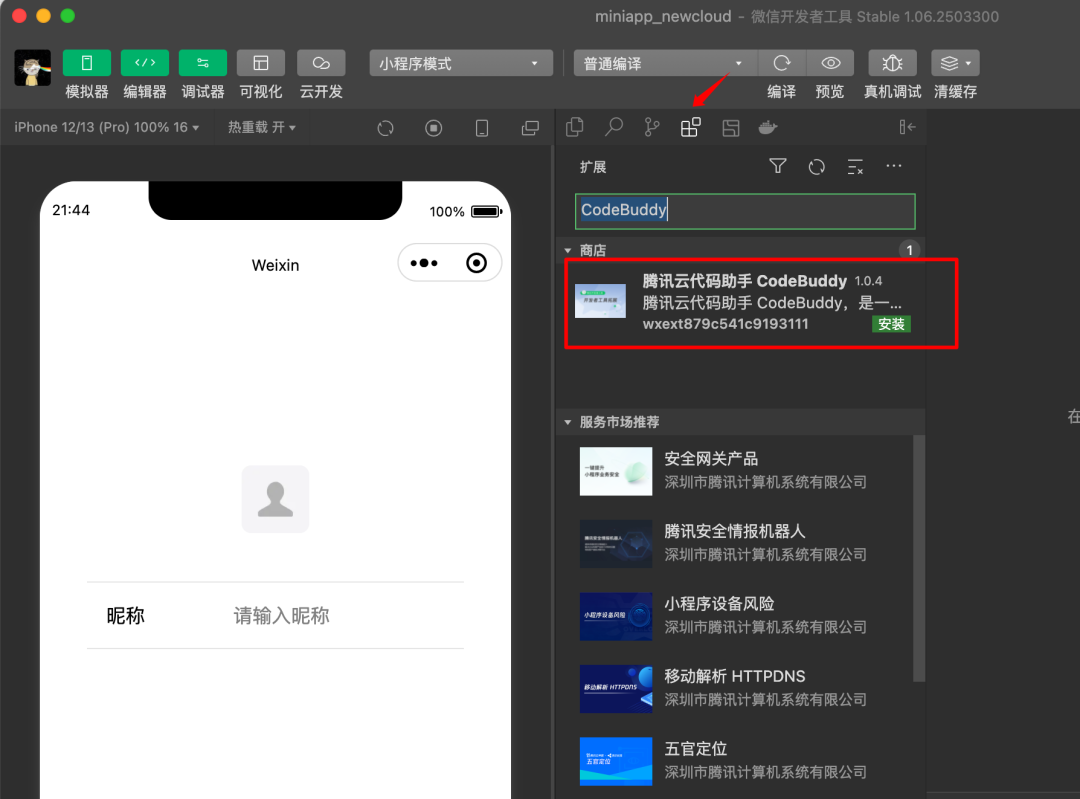This screenshot has height=799, width=1080.
Task: Open the search sidebar icon
Action: (x=614, y=127)
